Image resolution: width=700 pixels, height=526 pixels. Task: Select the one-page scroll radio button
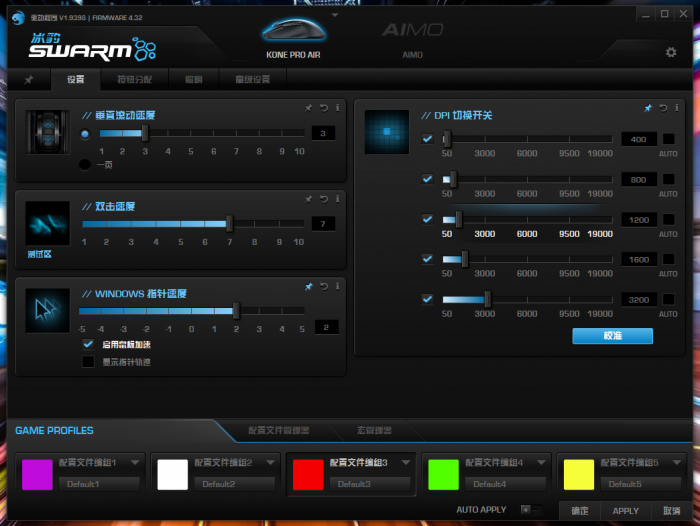[85, 165]
